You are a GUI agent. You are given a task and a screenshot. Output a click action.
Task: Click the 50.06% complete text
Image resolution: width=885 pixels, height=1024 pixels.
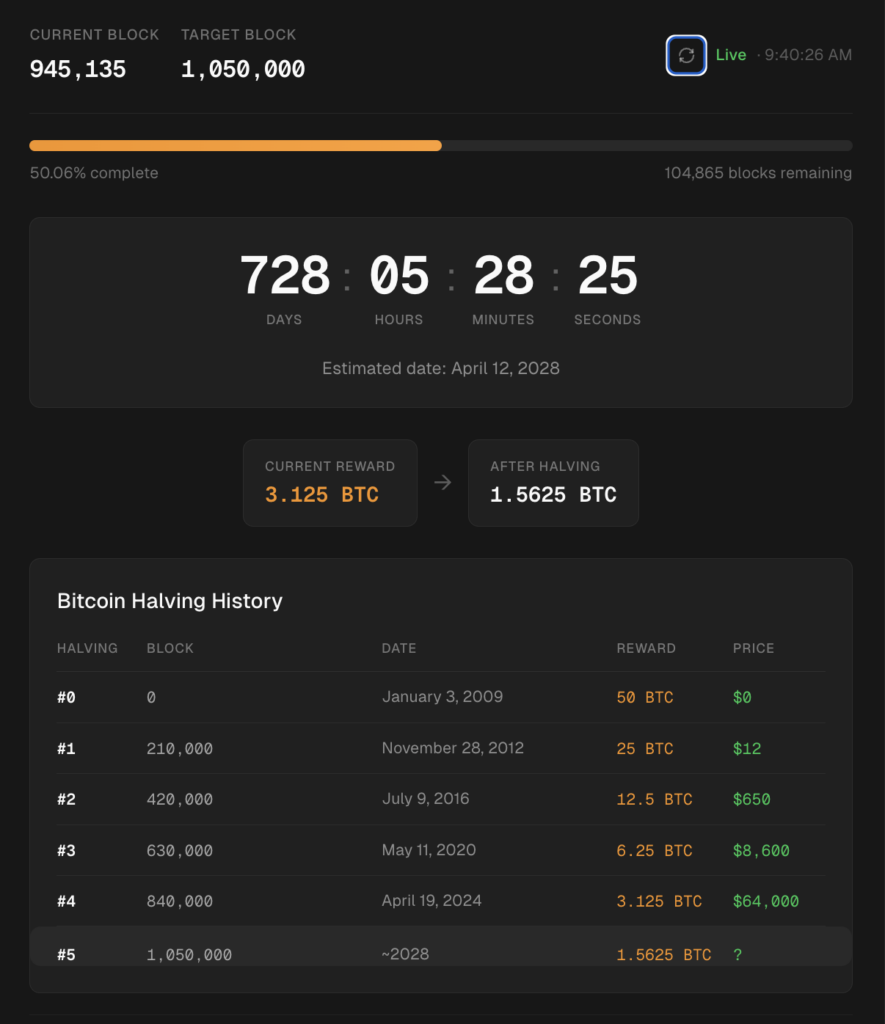click(x=94, y=173)
